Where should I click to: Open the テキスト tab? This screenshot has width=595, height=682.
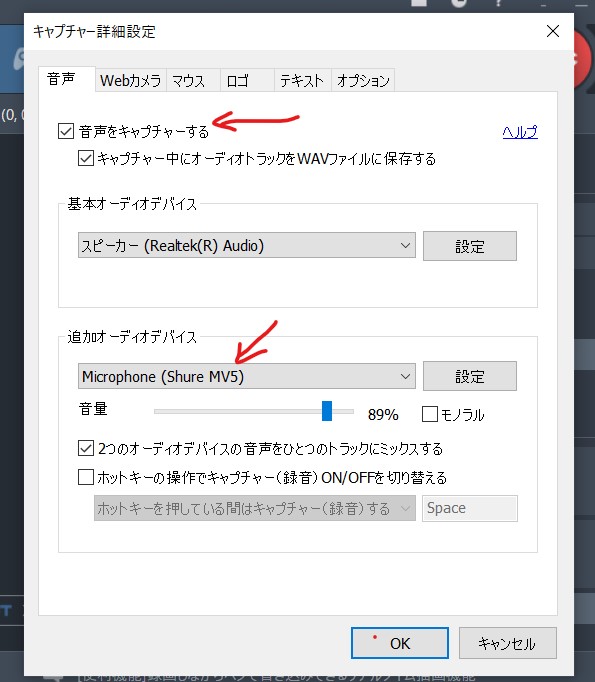pos(302,80)
